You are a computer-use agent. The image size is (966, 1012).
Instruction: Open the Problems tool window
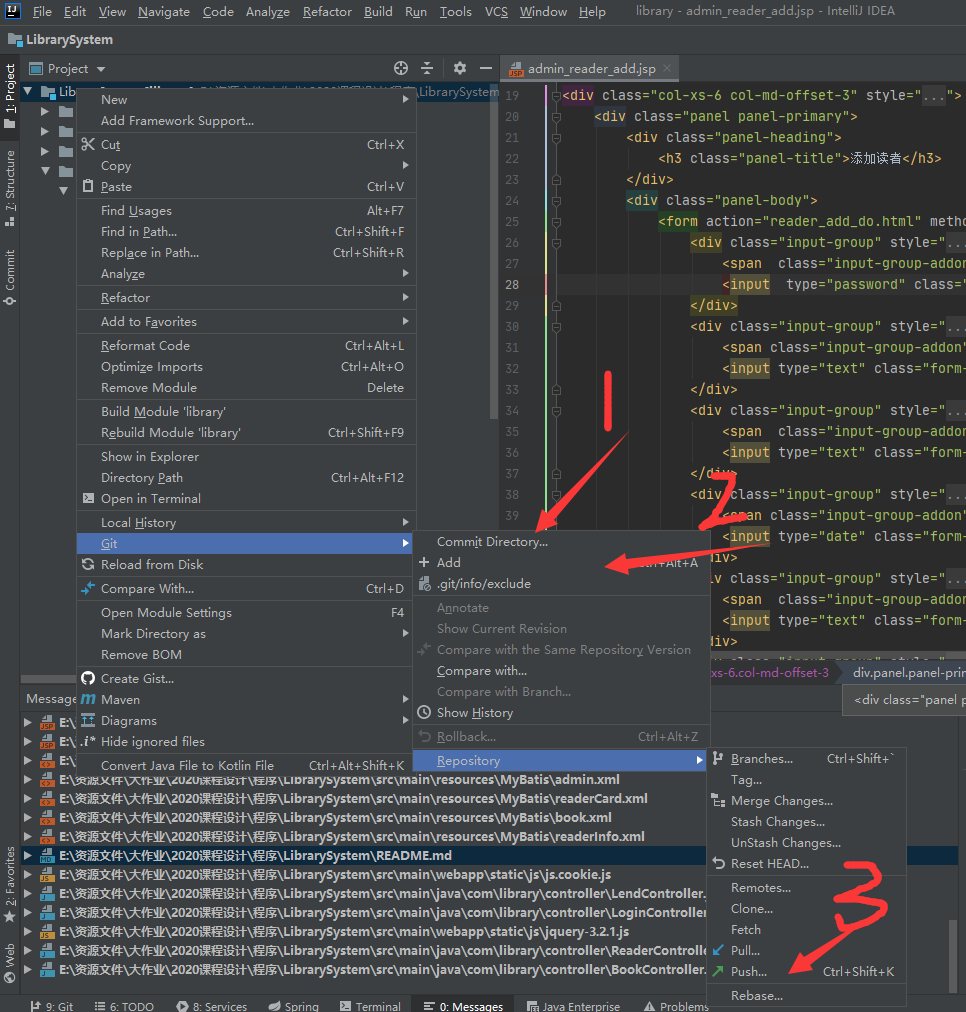coord(676,1006)
